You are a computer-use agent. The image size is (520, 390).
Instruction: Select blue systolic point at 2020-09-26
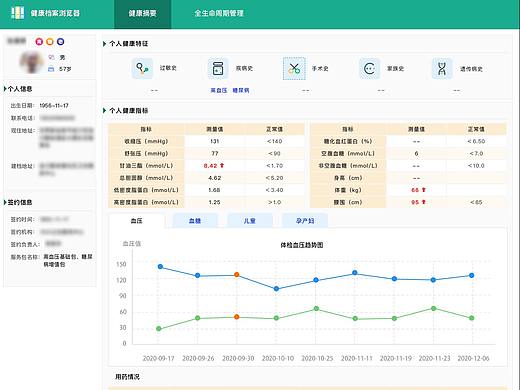coord(198,276)
